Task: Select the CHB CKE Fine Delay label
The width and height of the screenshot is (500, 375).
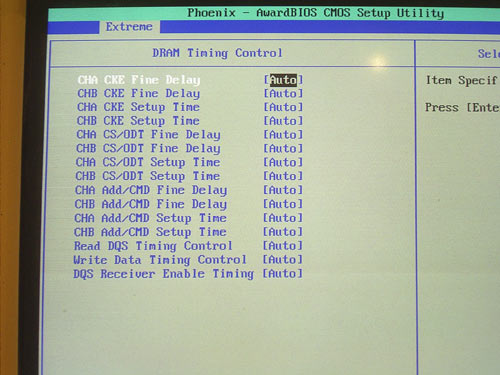Action: click(139, 94)
